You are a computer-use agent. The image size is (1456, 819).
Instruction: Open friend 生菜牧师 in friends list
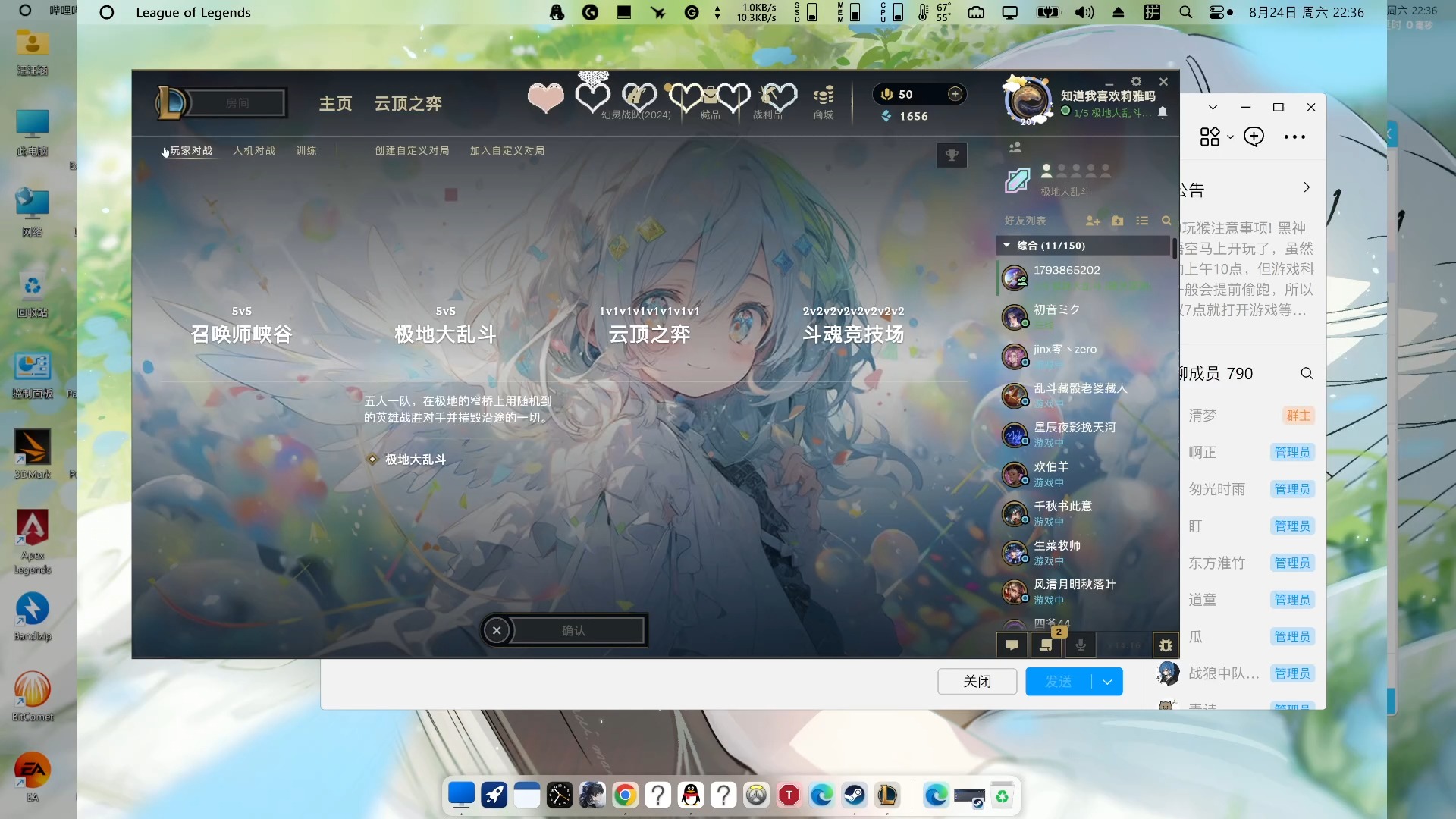1084,553
